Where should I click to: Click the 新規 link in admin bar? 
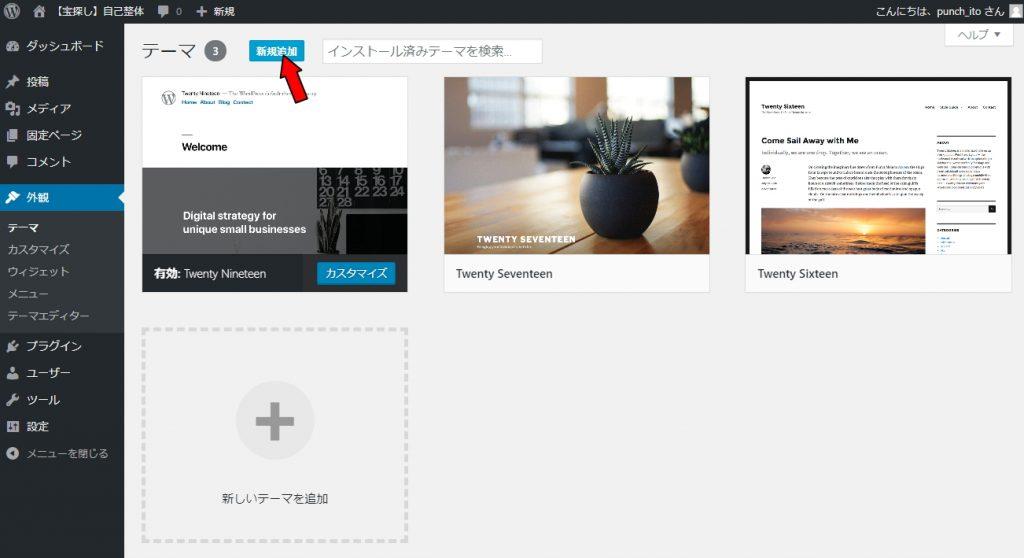pos(224,12)
